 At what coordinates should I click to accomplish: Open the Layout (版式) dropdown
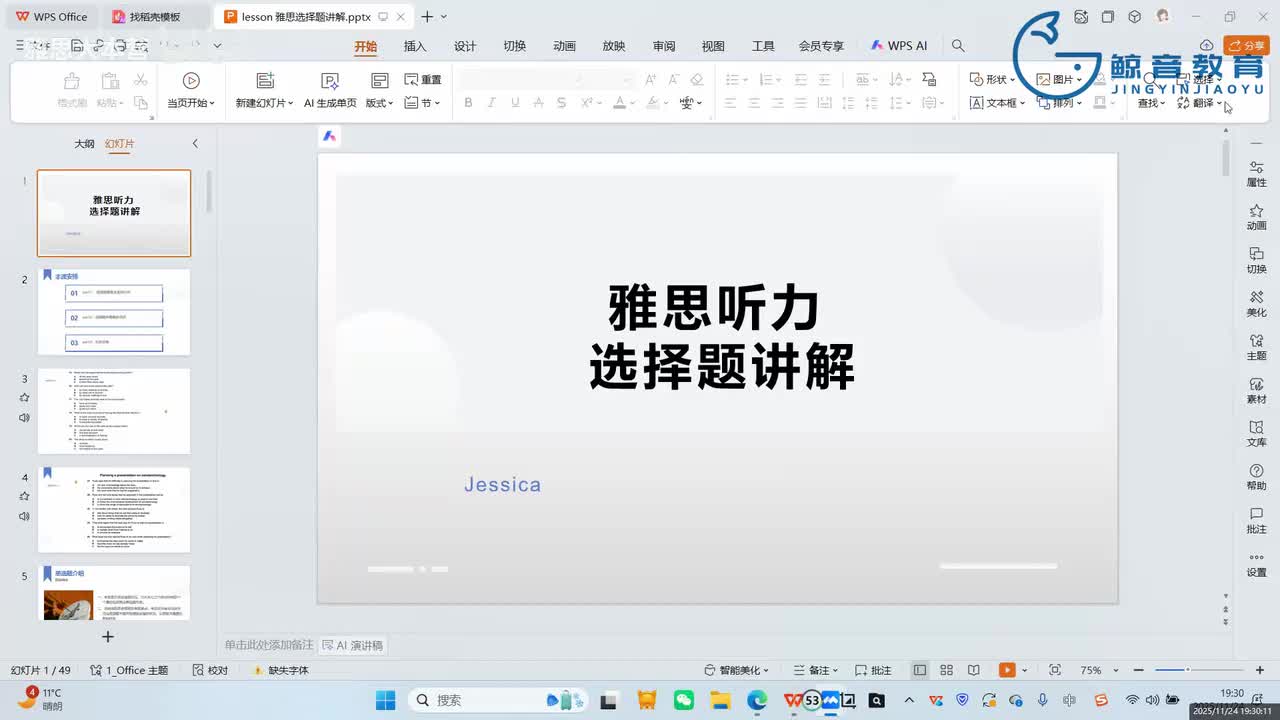click(x=379, y=103)
